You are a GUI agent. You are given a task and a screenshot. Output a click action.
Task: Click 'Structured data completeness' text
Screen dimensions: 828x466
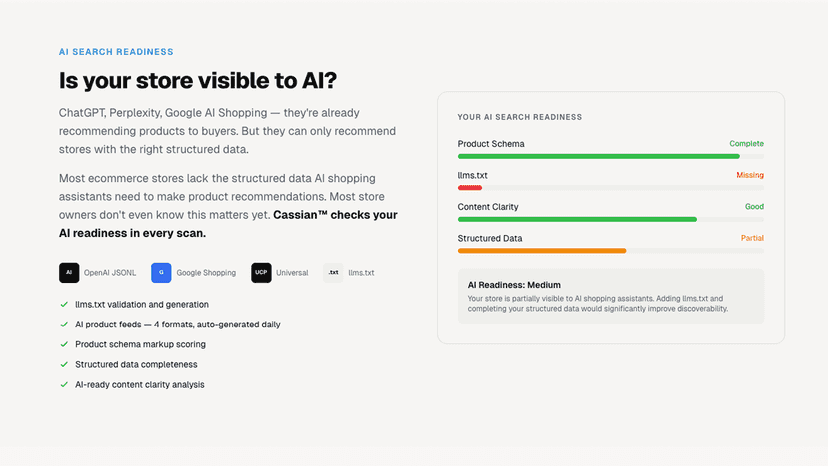point(136,365)
